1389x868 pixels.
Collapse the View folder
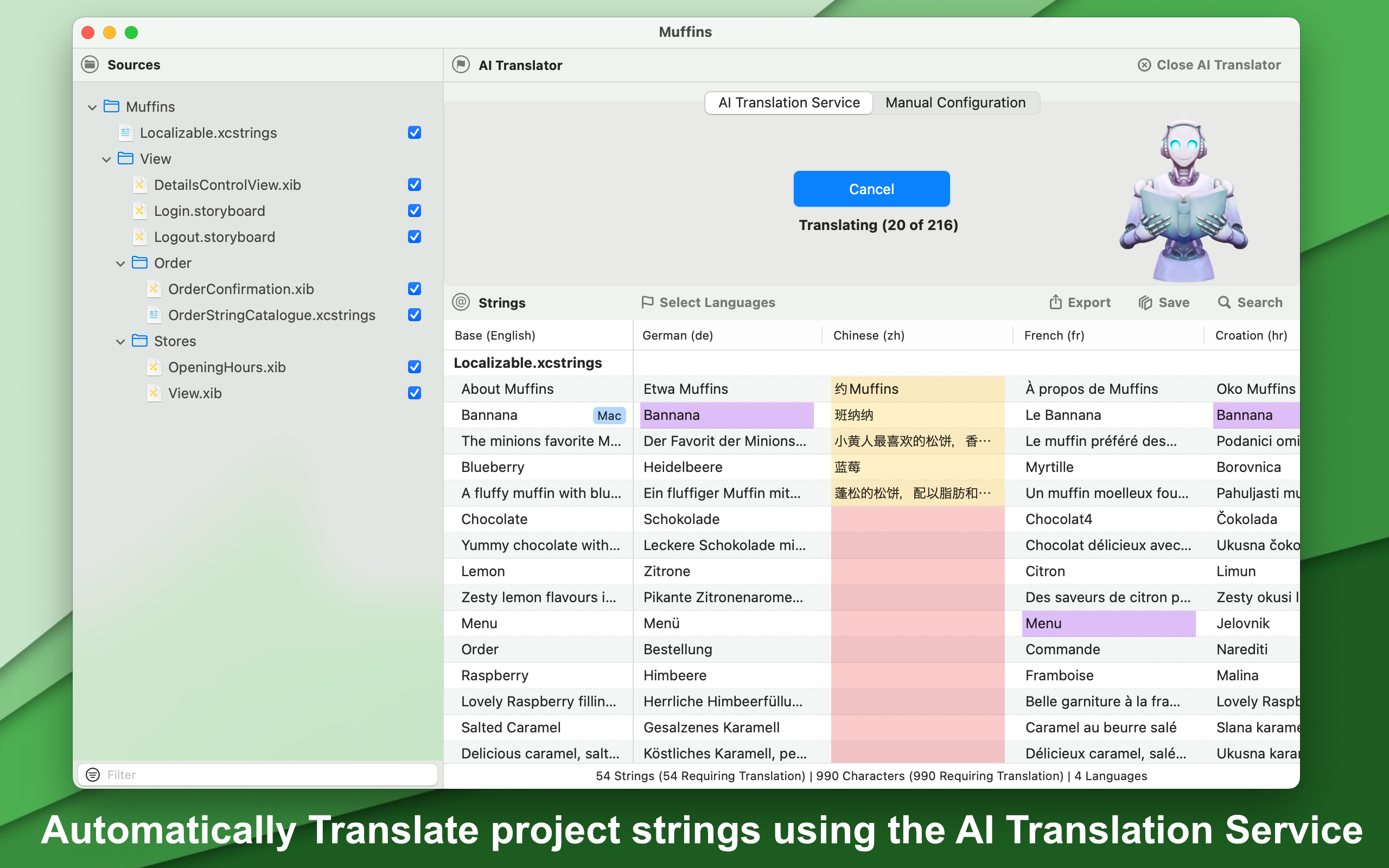coord(106,159)
